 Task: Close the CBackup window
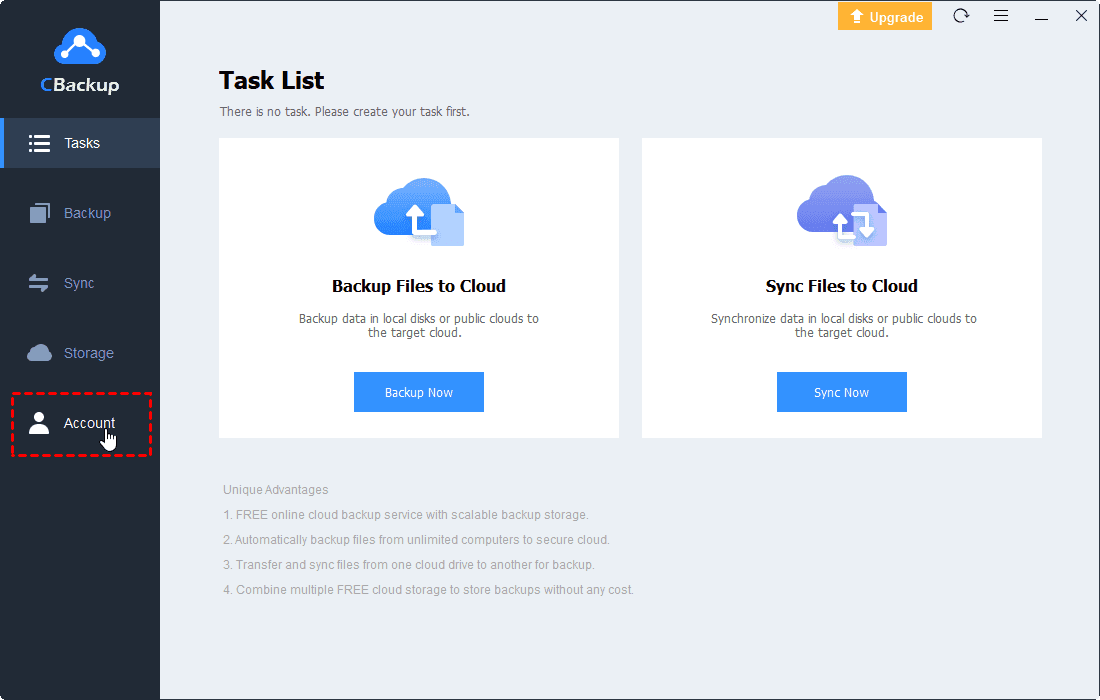(x=1081, y=15)
